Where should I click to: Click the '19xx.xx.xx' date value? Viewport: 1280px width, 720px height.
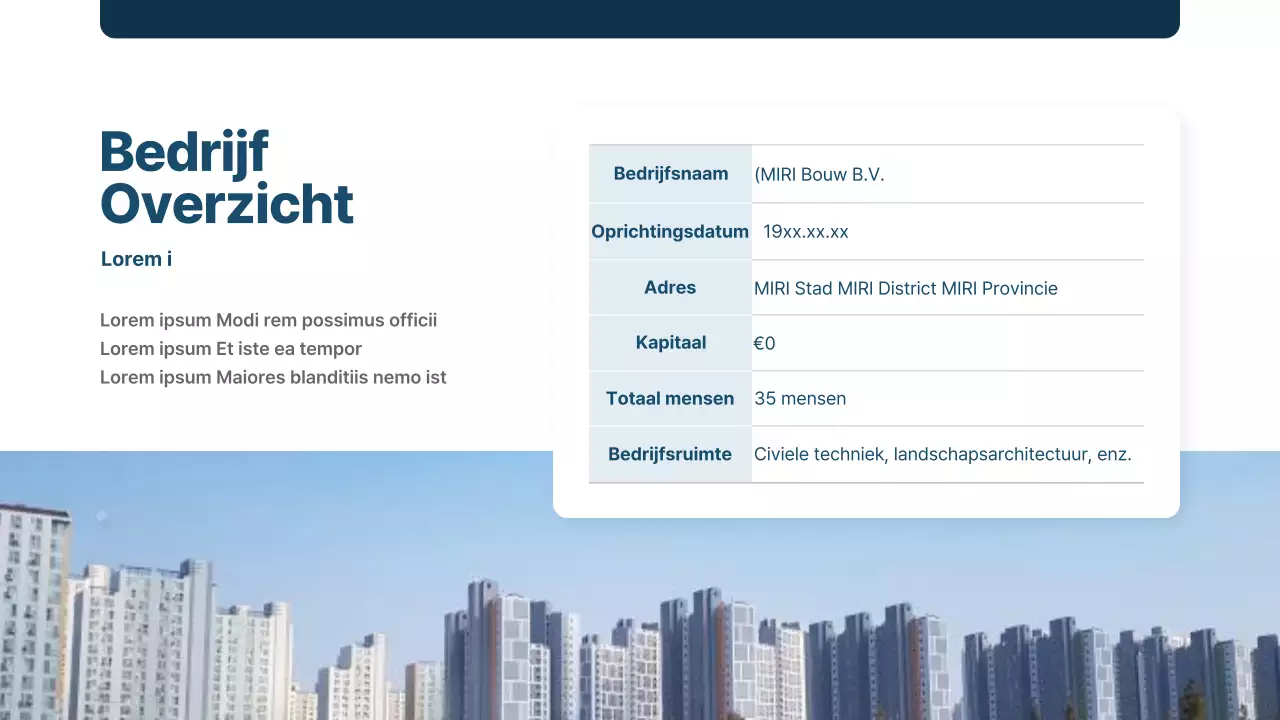click(x=806, y=232)
